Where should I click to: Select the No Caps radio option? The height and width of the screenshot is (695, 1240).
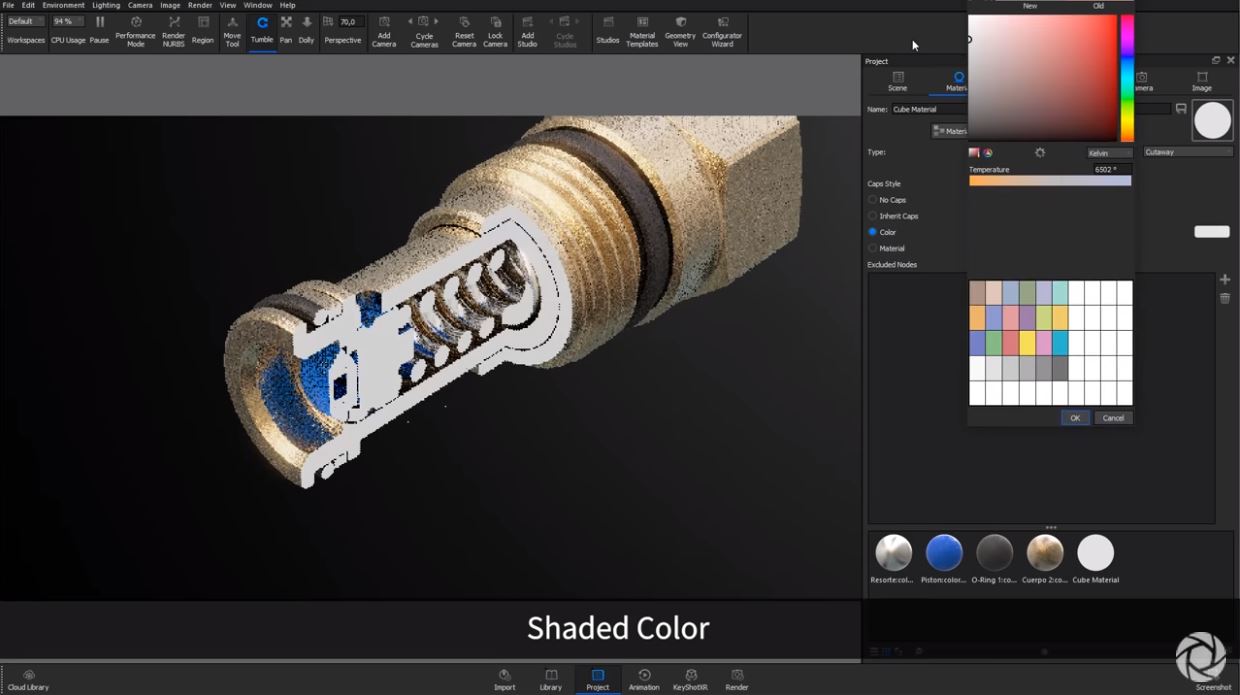(x=873, y=200)
